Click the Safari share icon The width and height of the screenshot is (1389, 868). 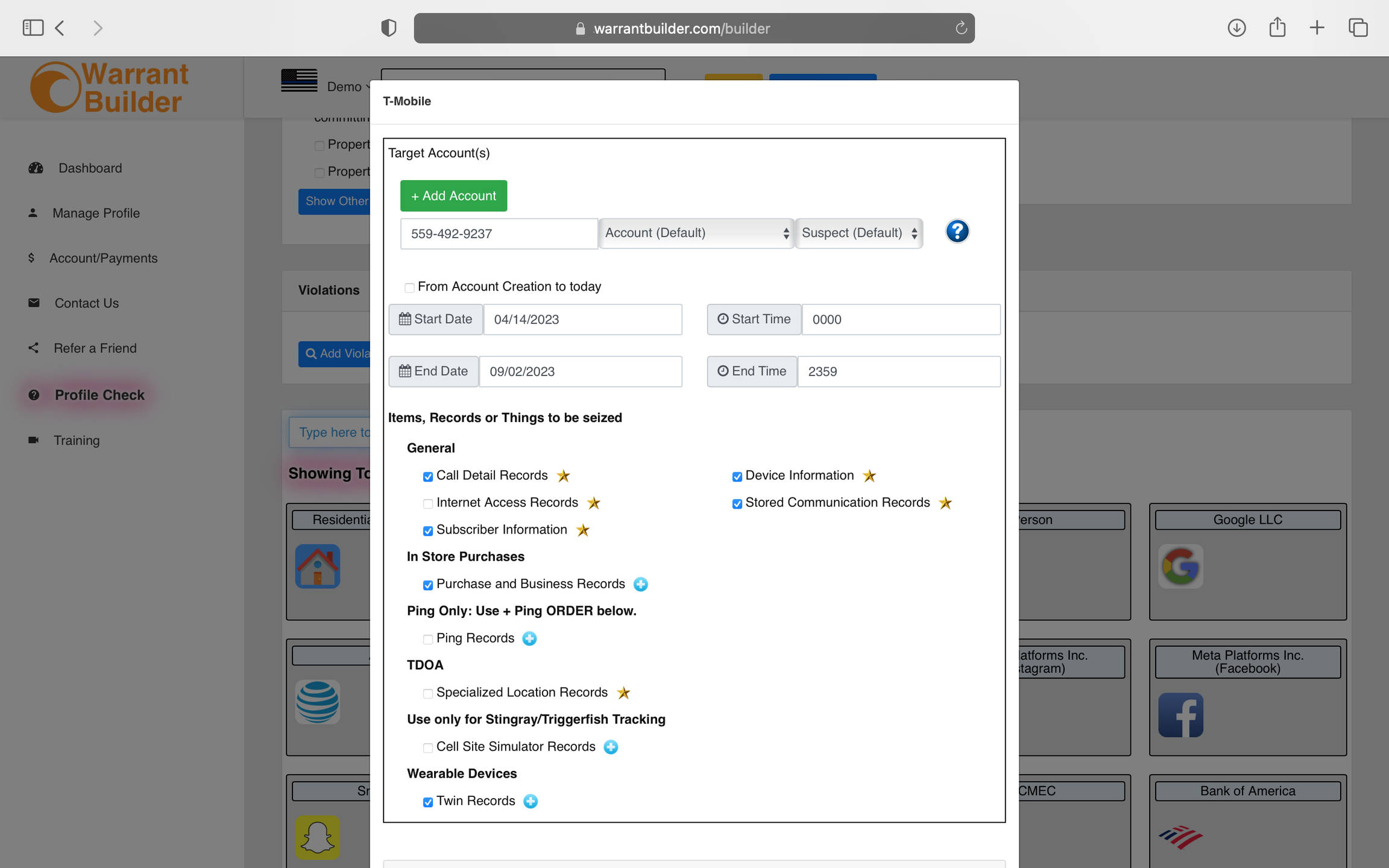click(1277, 28)
